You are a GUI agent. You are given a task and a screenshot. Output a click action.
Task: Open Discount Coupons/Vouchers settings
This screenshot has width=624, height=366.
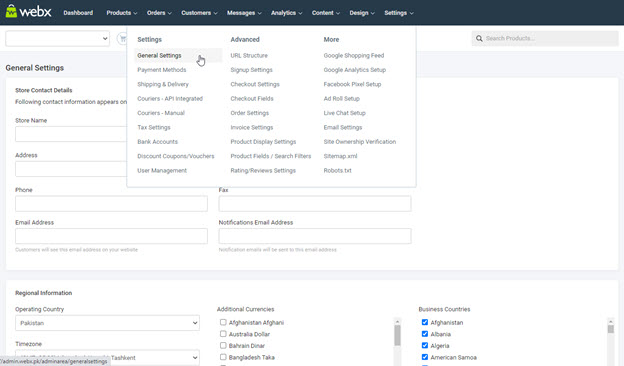coord(176,156)
